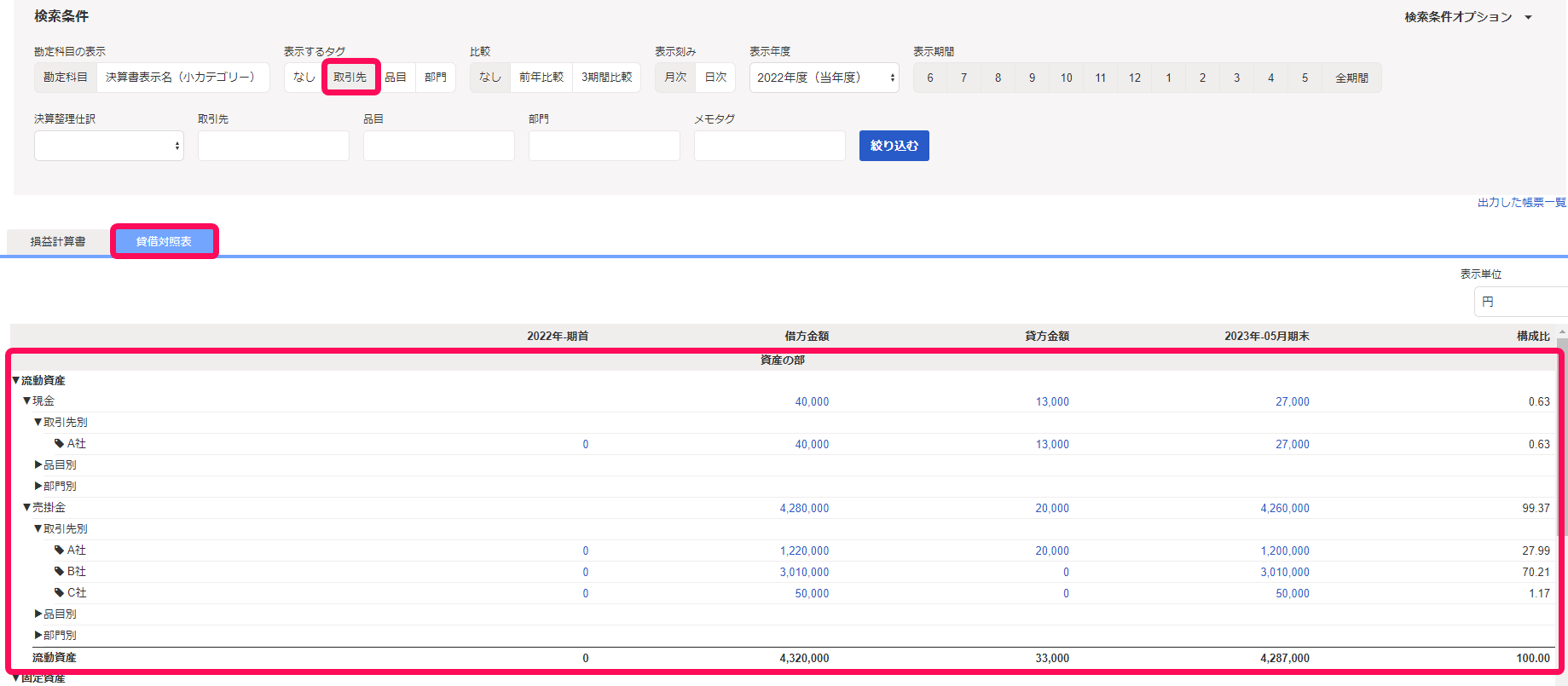Set display interval to 日次

click(715, 78)
